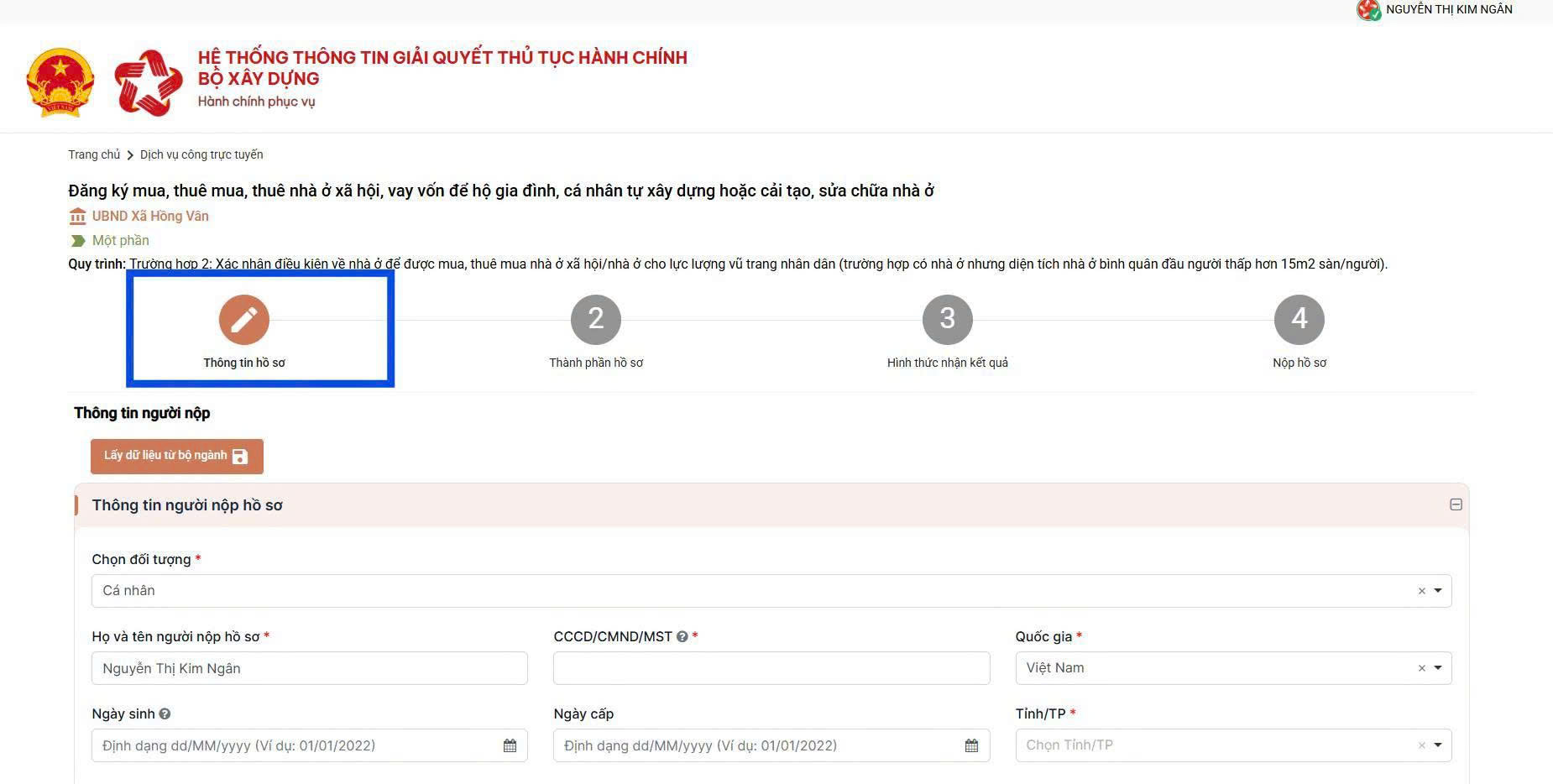This screenshot has width=1553, height=784.
Task: Click the UBND Xã Hồng Vân link
Action: tap(150, 216)
